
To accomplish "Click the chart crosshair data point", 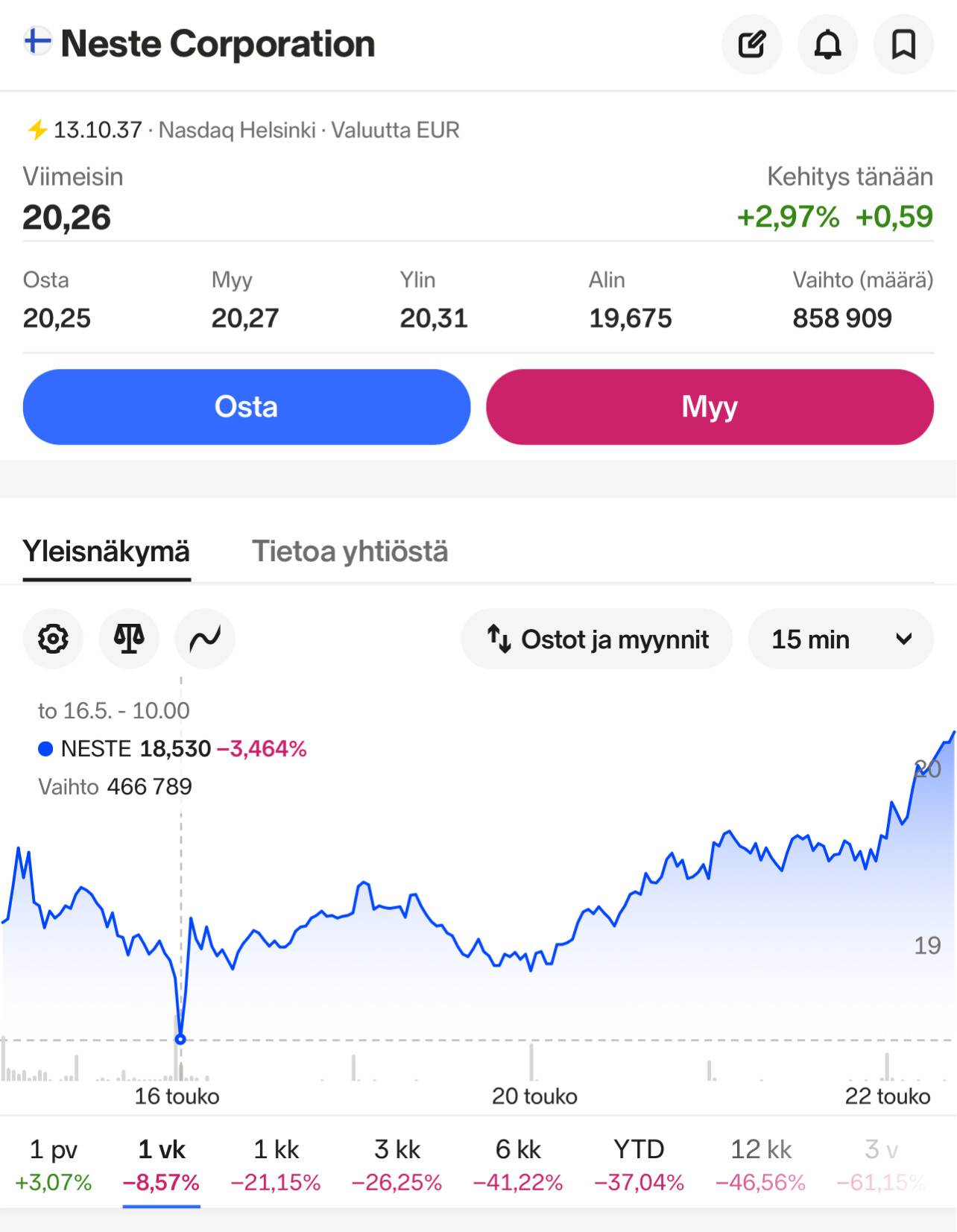I will 180,1039.
